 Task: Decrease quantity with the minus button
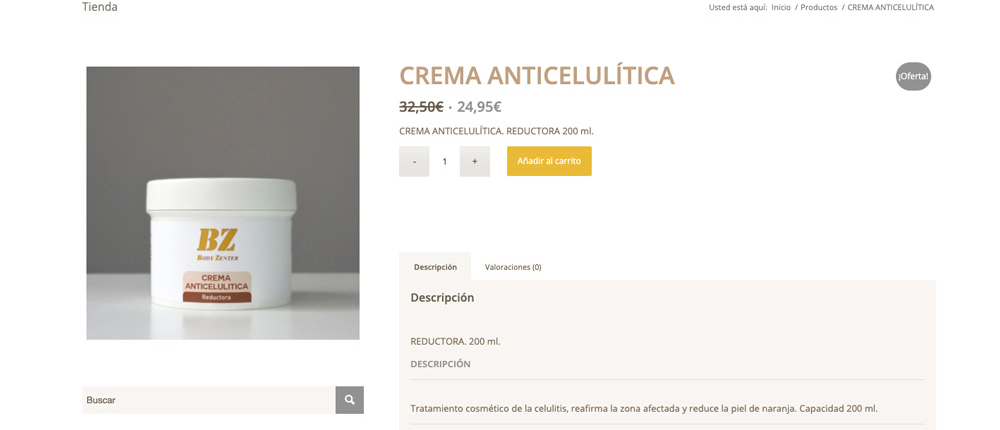point(414,161)
